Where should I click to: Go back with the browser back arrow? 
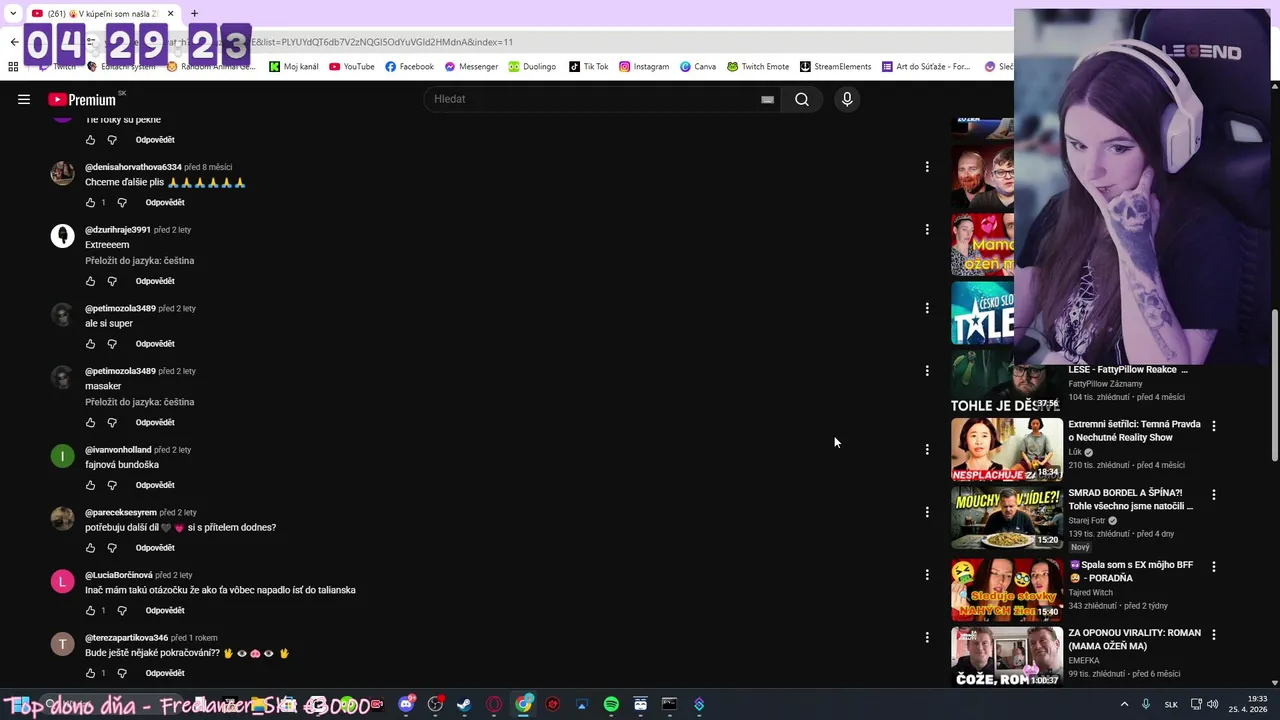tap(14, 42)
